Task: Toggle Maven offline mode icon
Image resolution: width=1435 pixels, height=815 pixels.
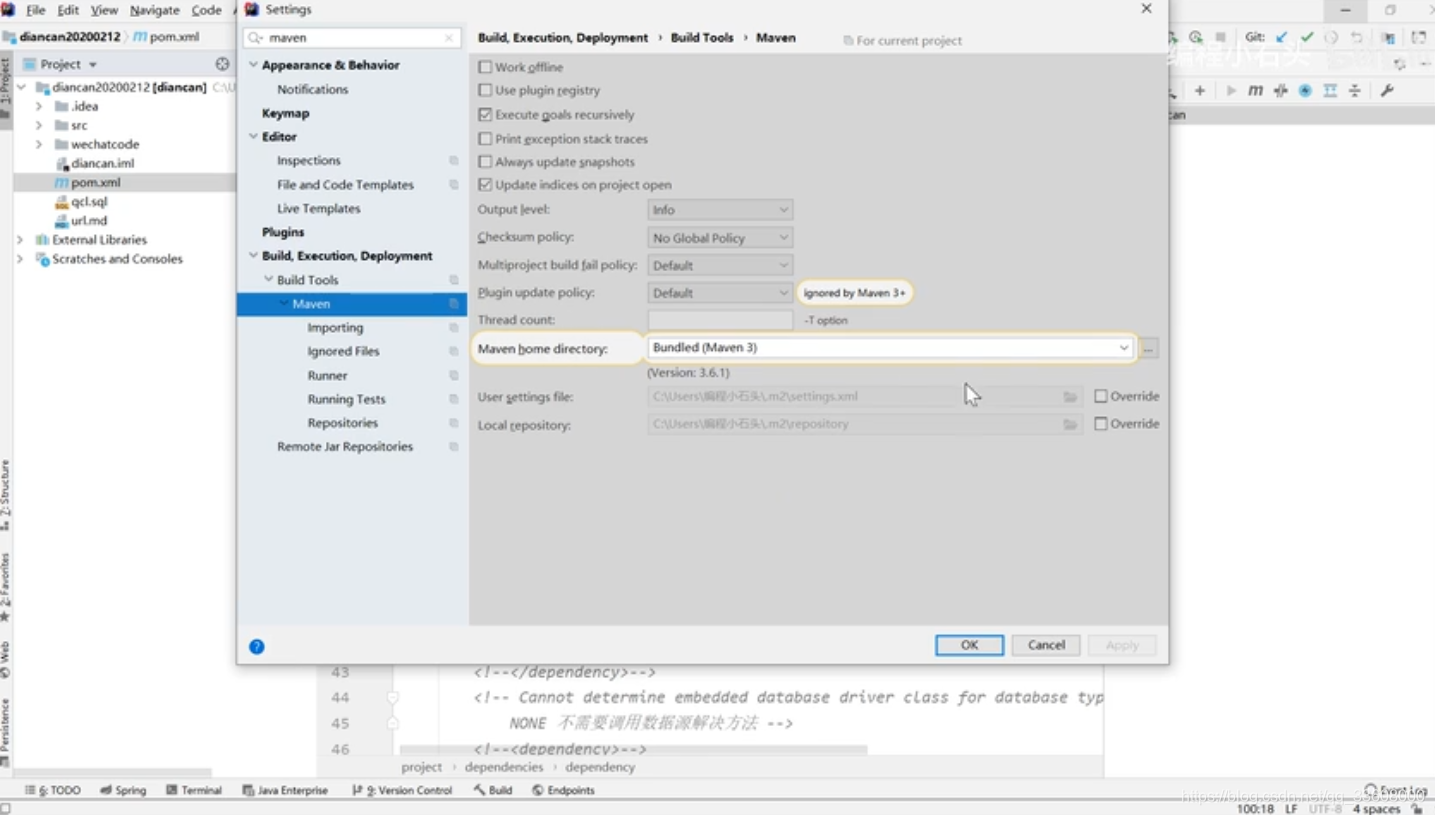Action: tap(1280, 90)
